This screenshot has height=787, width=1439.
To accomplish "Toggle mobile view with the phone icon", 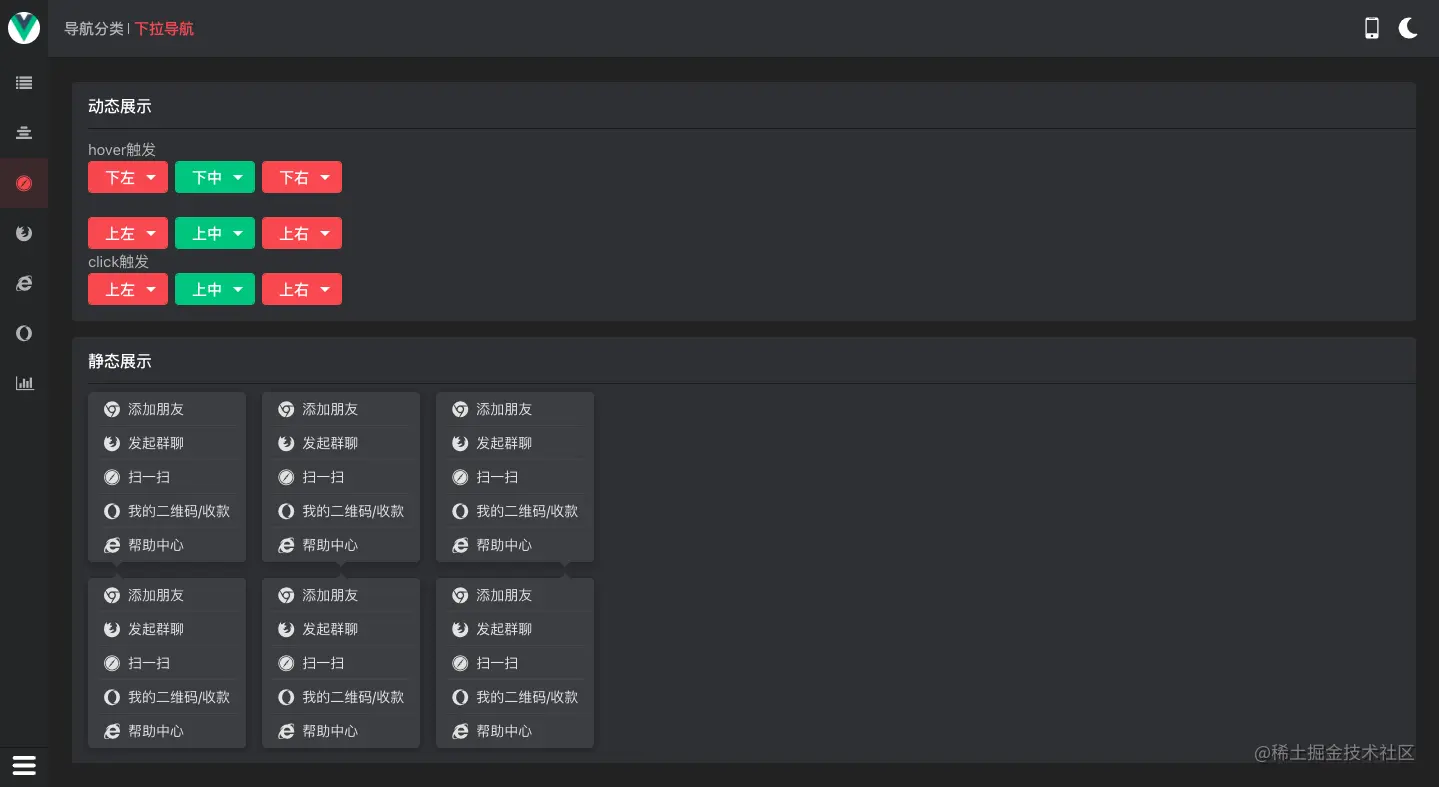I will [1372, 28].
